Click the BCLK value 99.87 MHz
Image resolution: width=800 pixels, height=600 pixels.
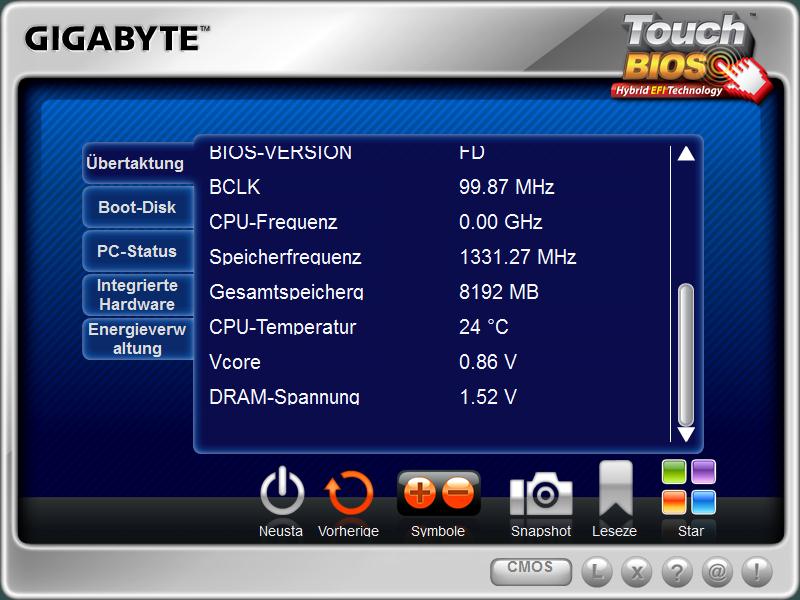[506, 187]
